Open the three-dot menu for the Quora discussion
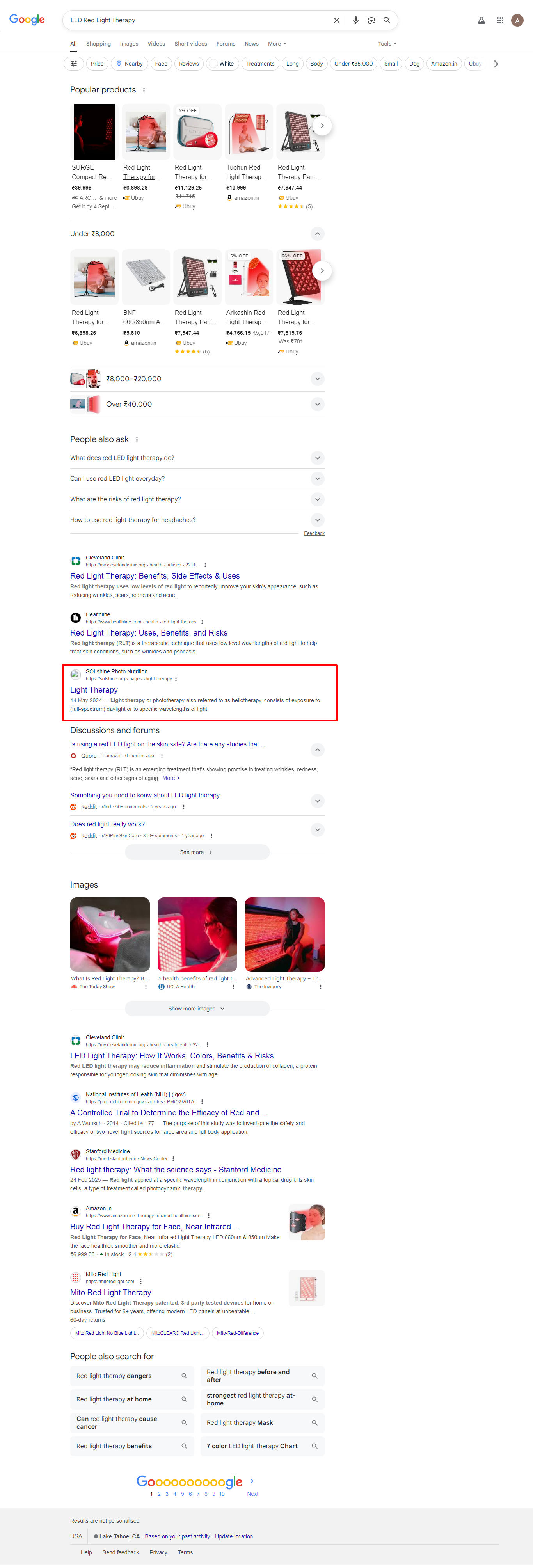Screen dimensions: 533x1568 click(162, 755)
